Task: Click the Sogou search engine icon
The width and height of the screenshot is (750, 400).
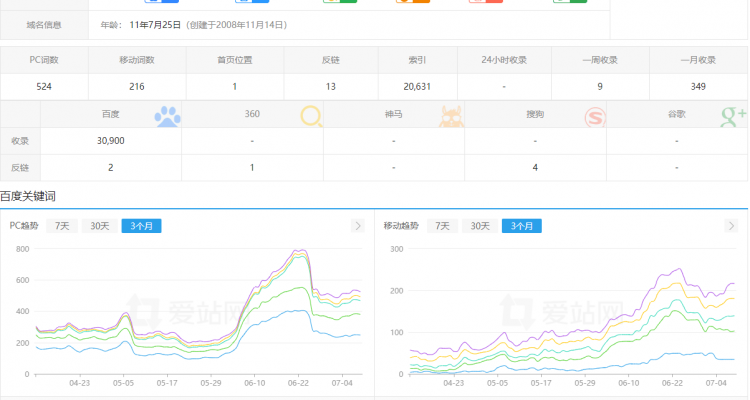Action: pos(596,116)
